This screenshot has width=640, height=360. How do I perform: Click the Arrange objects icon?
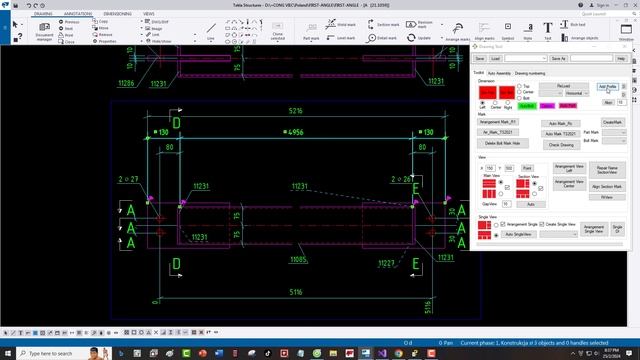tap(564, 38)
